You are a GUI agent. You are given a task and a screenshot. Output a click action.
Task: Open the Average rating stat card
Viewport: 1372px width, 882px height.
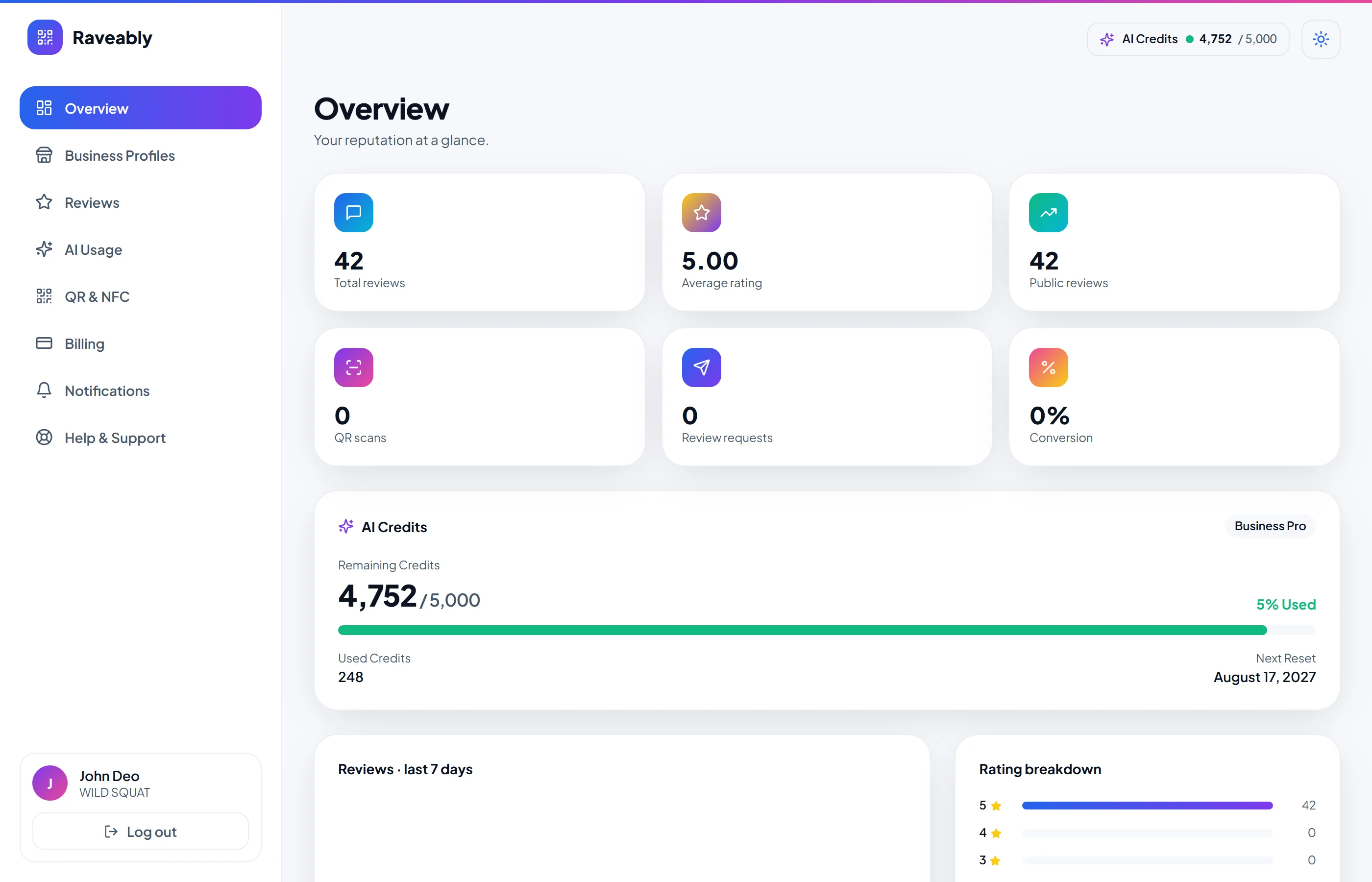(x=826, y=242)
